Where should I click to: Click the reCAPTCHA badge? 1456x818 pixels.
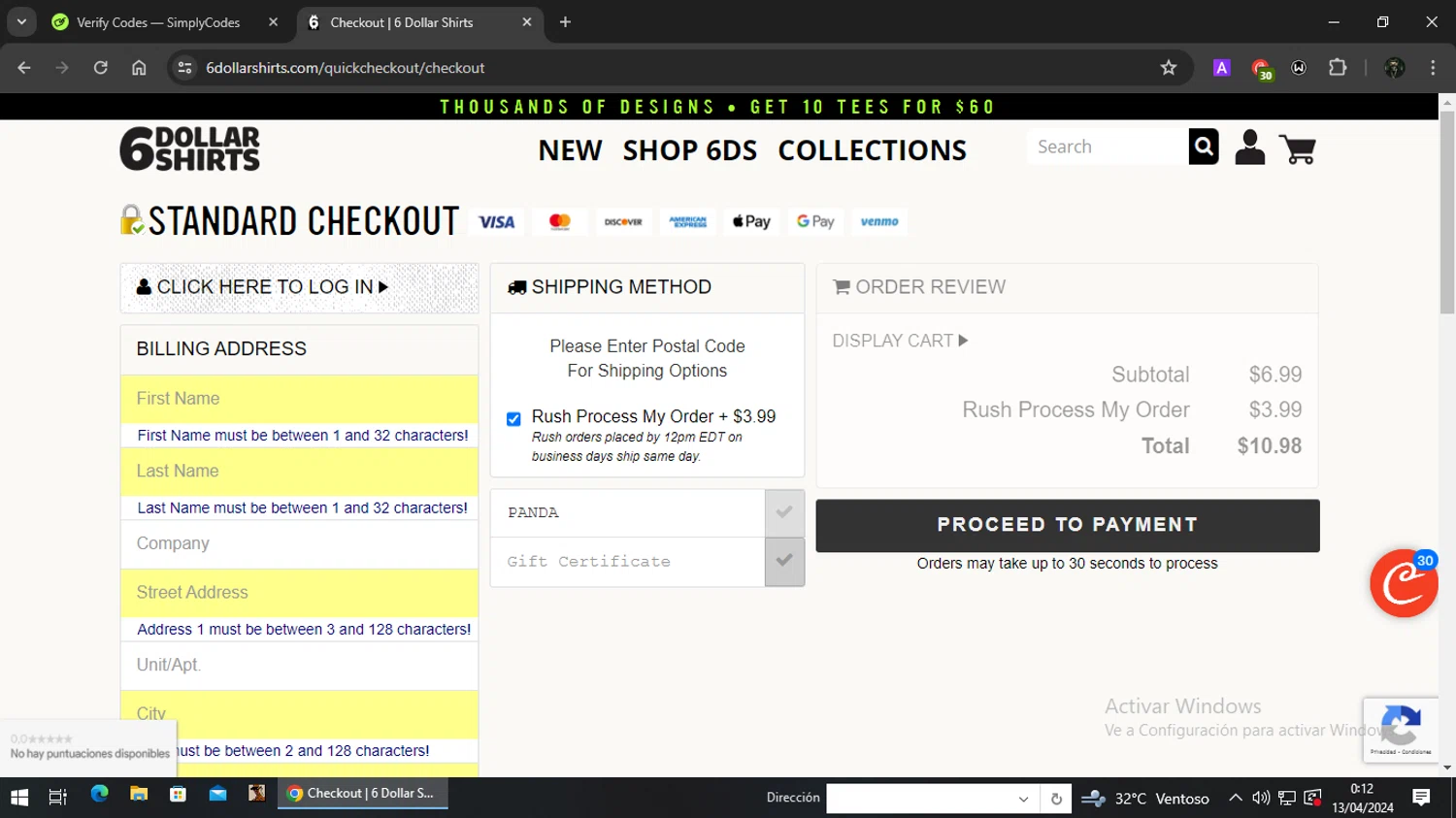point(1400,730)
